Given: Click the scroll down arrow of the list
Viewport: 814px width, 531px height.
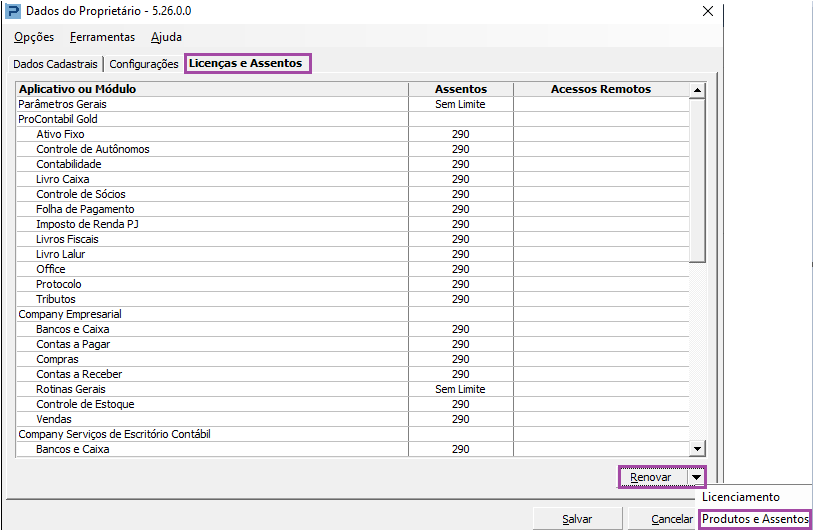Looking at the screenshot, I should click(x=697, y=448).
